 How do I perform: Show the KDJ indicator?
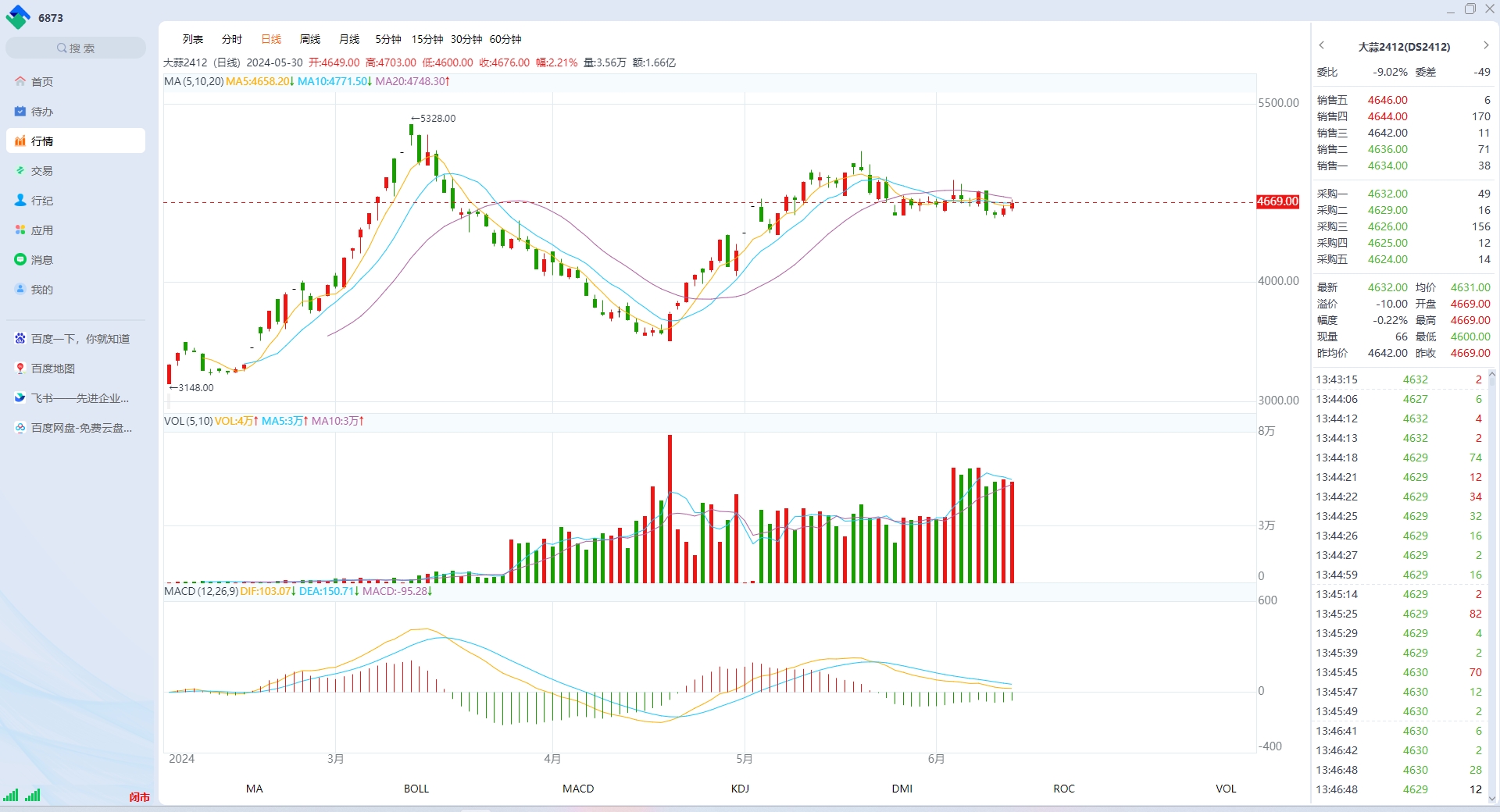pyautogui.click(x=740, y=789)
